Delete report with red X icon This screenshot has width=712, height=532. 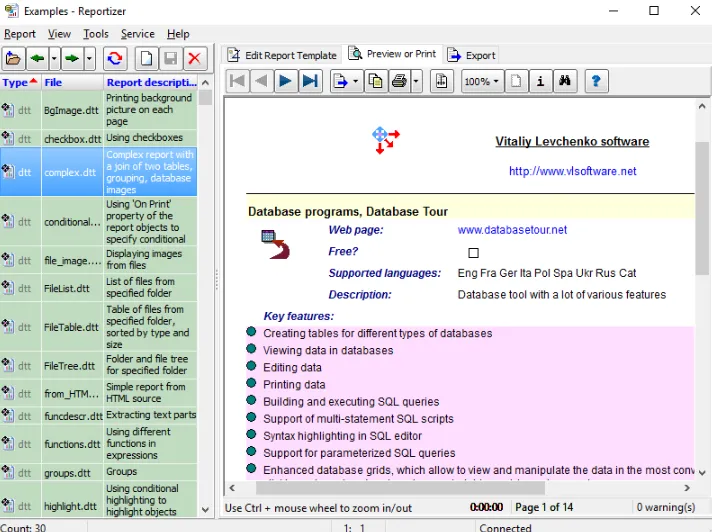(x=194, y=59)
